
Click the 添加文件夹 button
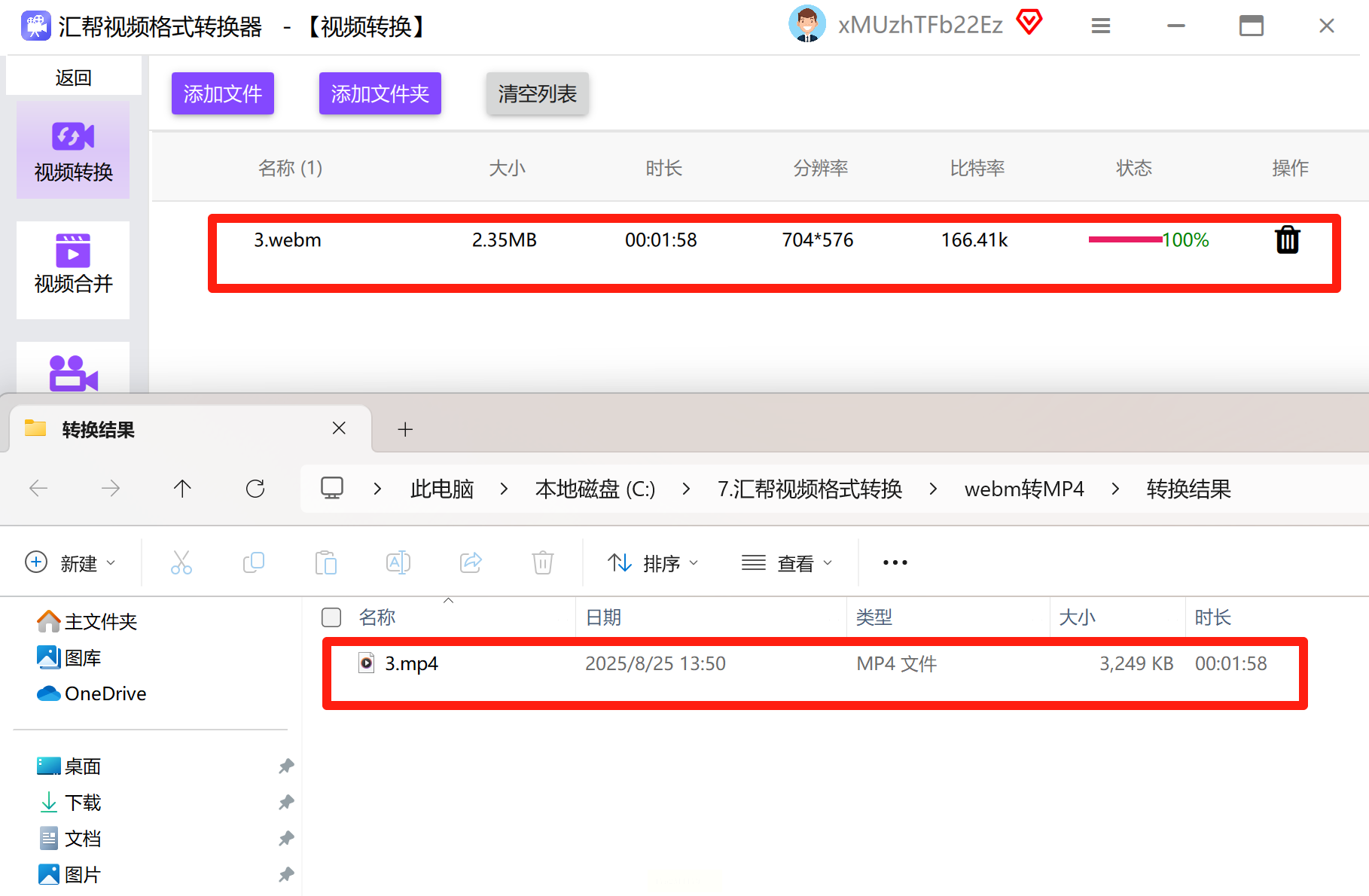click(x=380, y=93)
